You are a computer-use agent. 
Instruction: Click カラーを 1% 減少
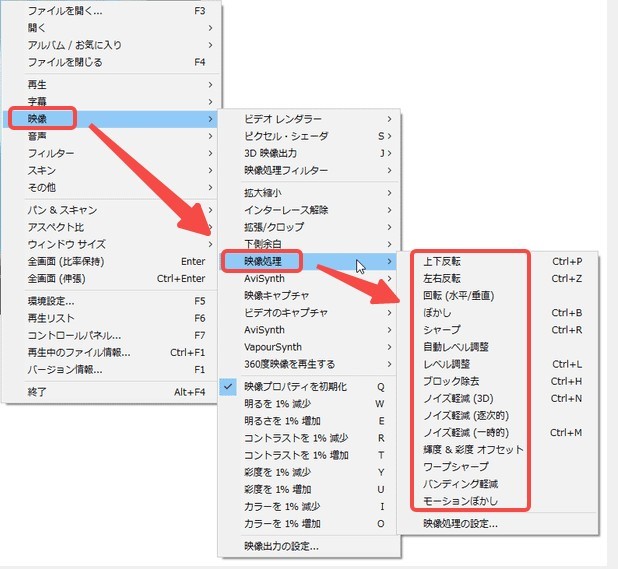coord(309,506)
